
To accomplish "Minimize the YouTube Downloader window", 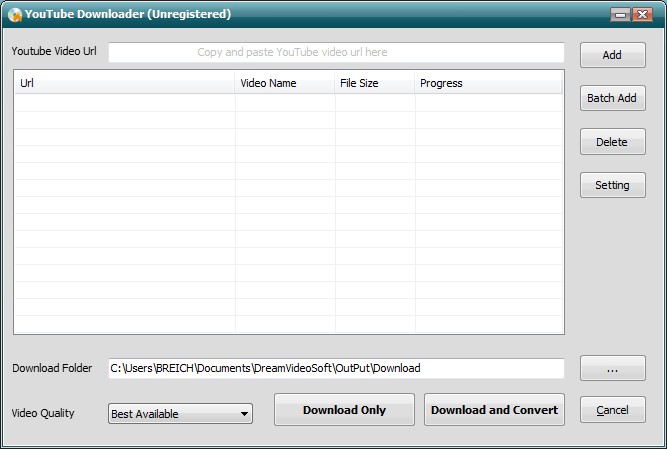I will tap(620, 15).
